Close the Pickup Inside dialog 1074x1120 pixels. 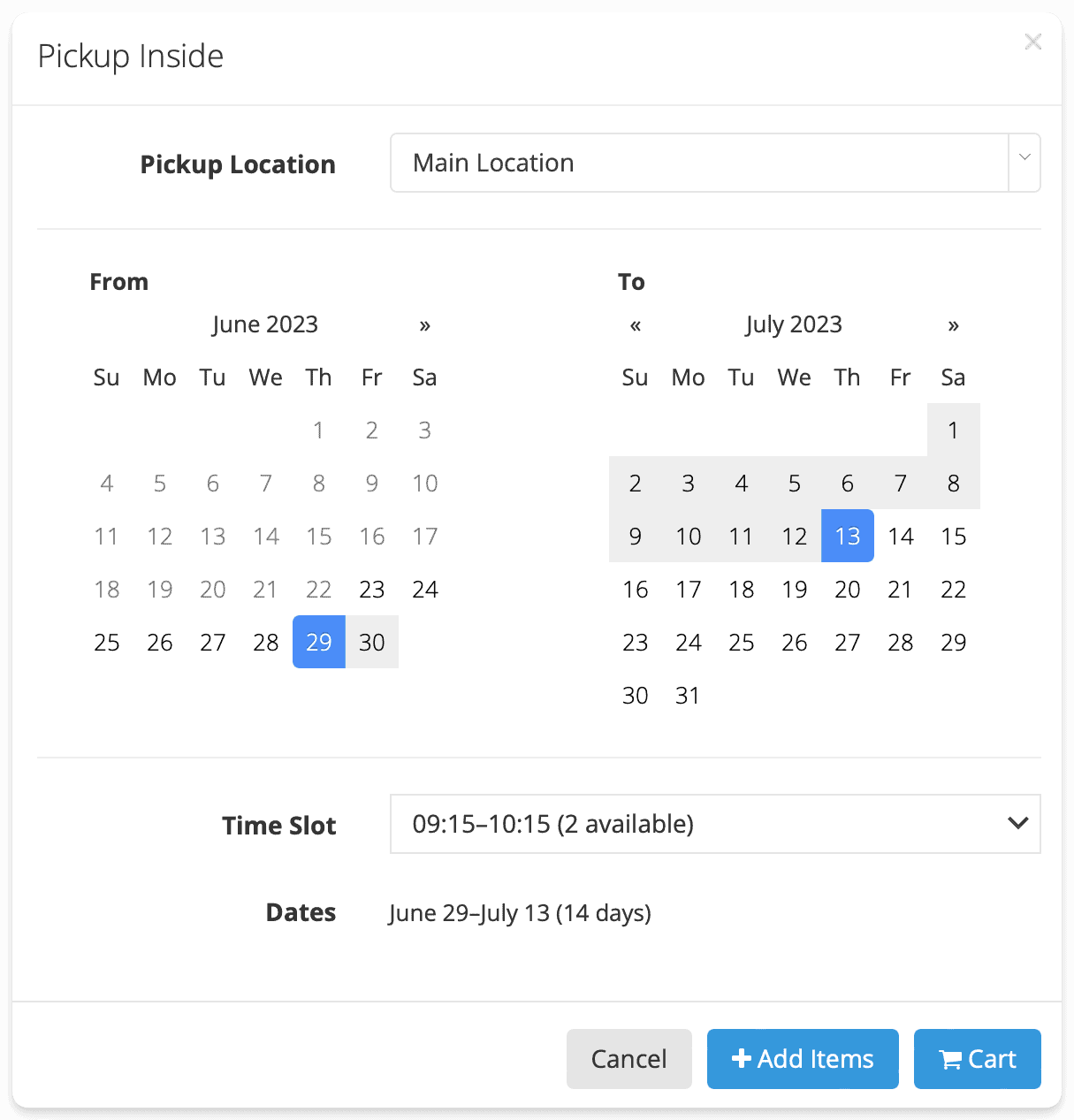pyautogui.click(x=1032, y=42)
